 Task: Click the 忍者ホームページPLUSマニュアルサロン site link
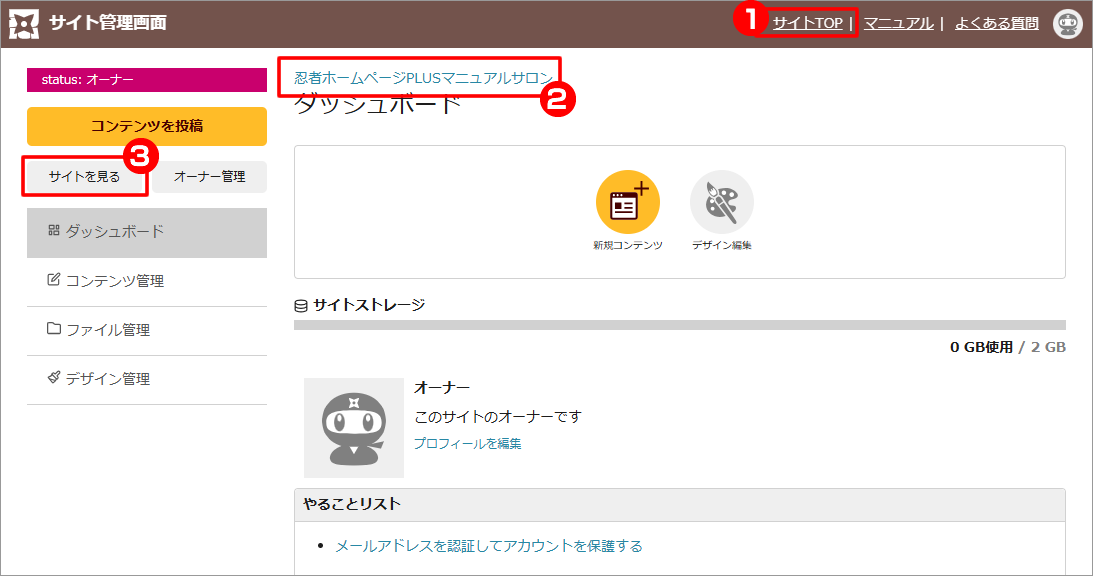422,78
